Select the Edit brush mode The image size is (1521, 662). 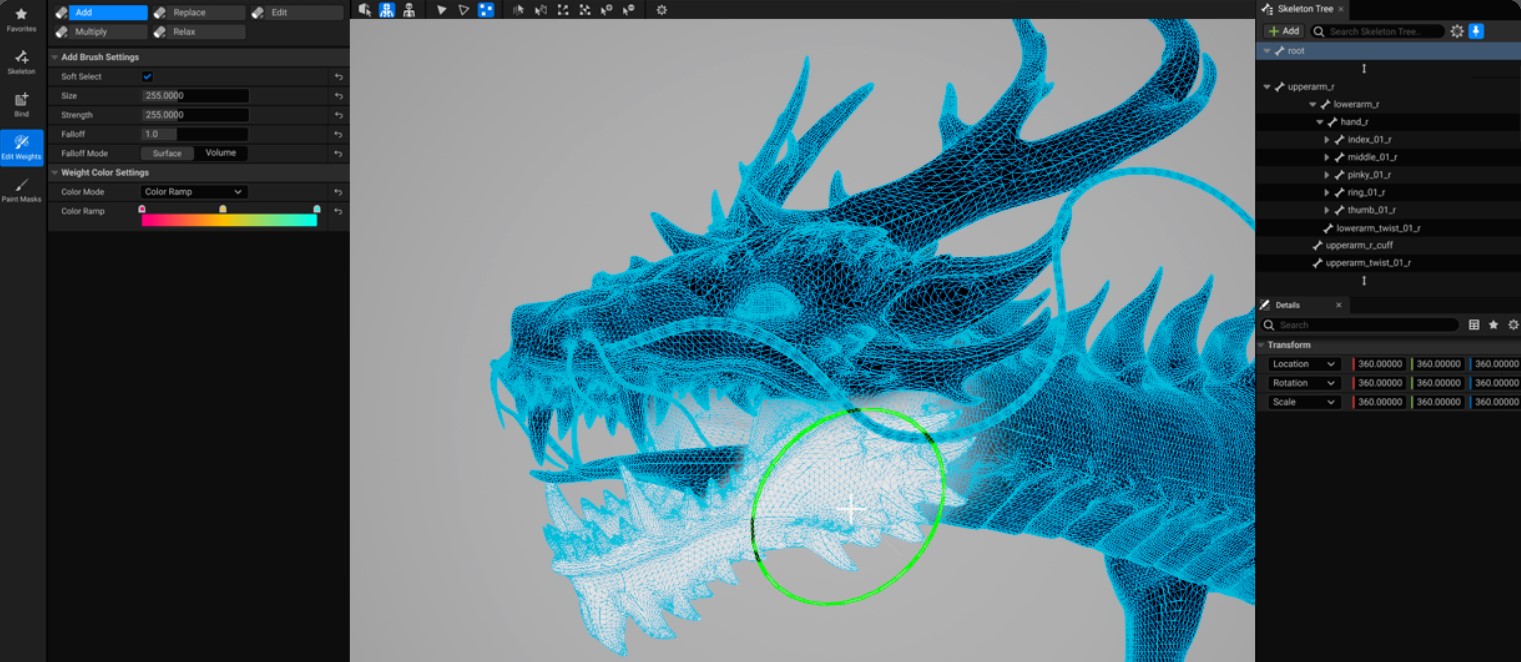point(296,13)
